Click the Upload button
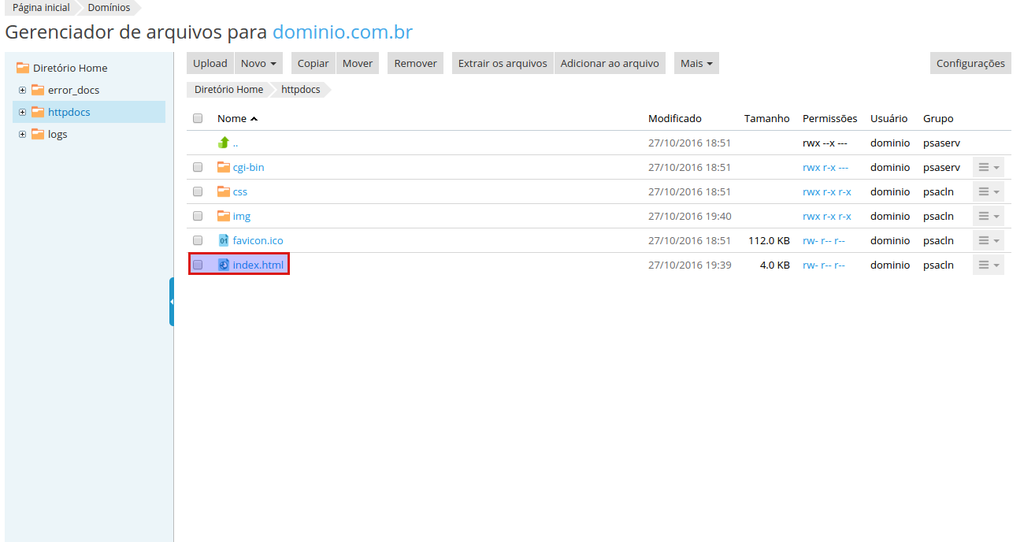 [x=210, y=63]
